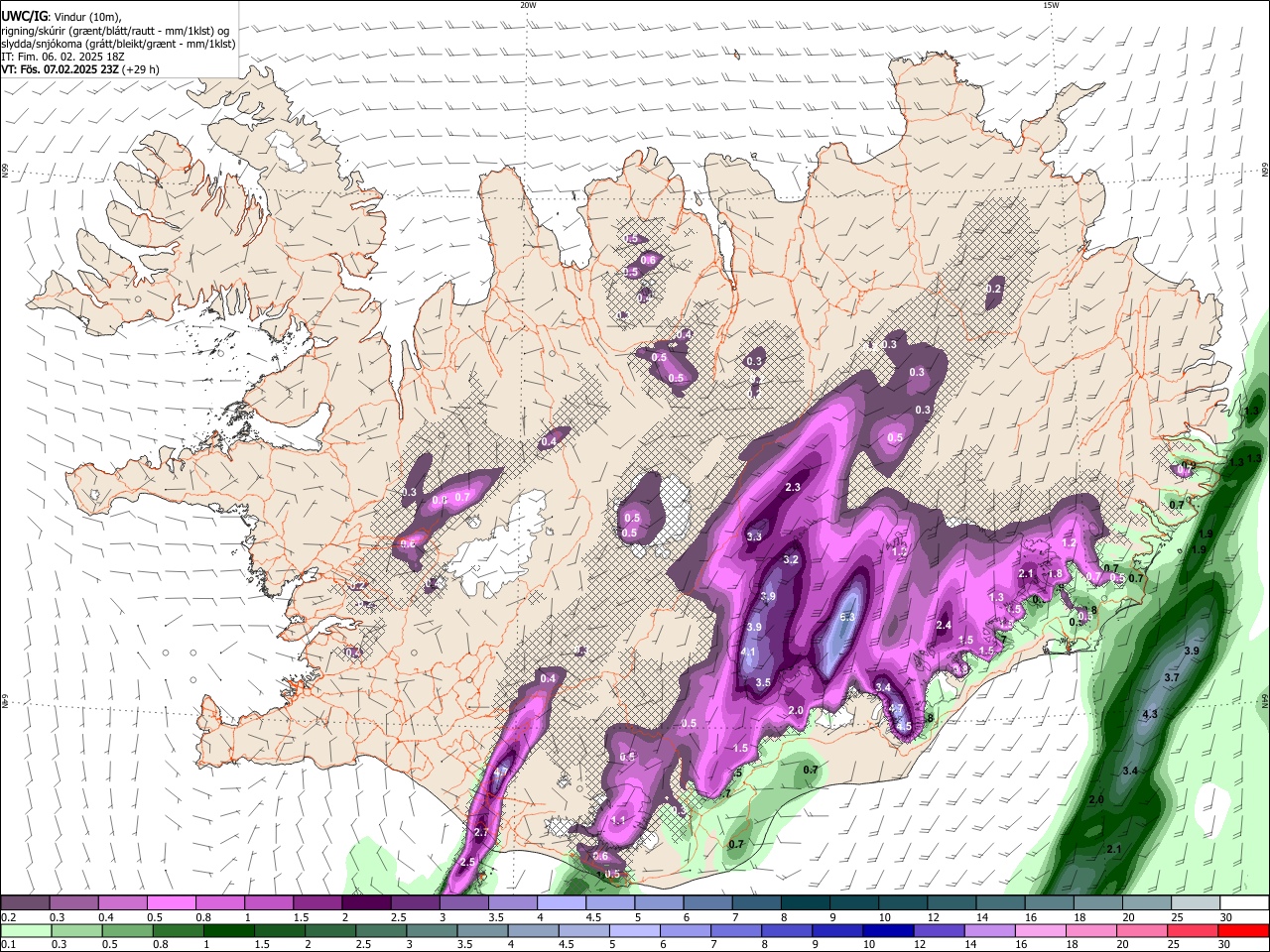Click the '0.1' label in the bottom legend row

(x=7, y=945)
